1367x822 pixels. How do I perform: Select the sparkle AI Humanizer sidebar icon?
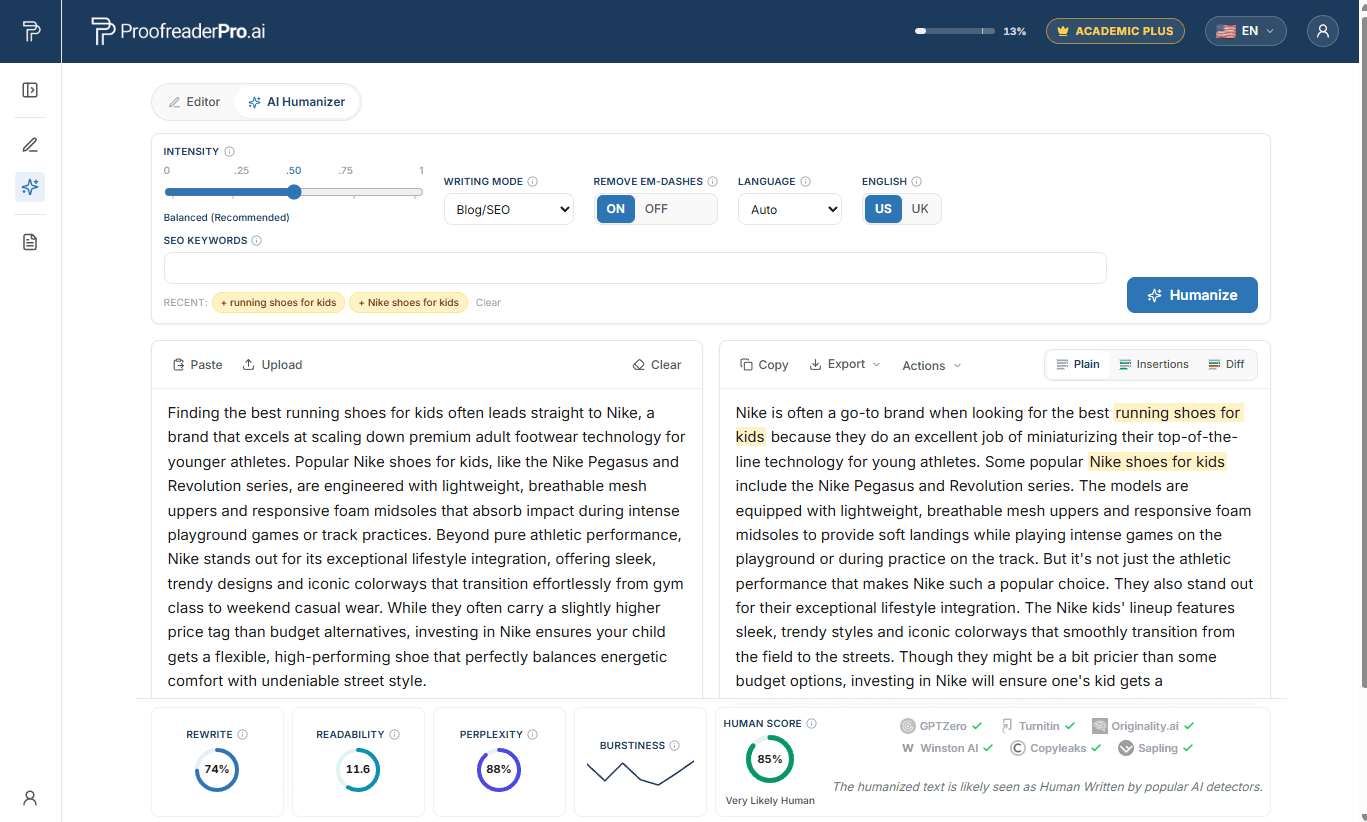30,187
